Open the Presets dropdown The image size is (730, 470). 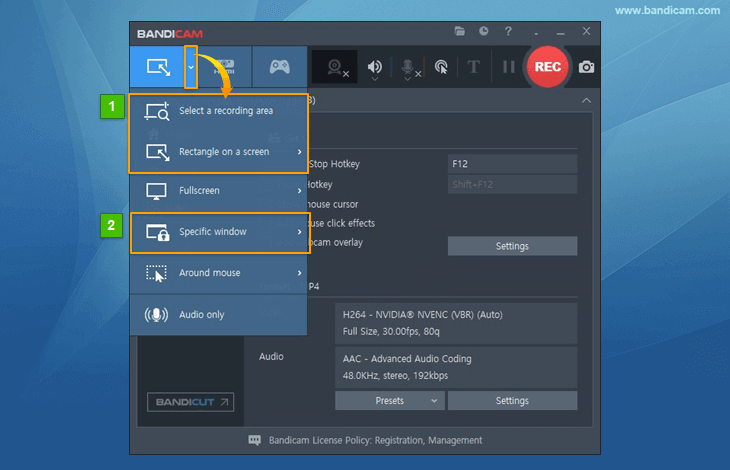[390, 401]
